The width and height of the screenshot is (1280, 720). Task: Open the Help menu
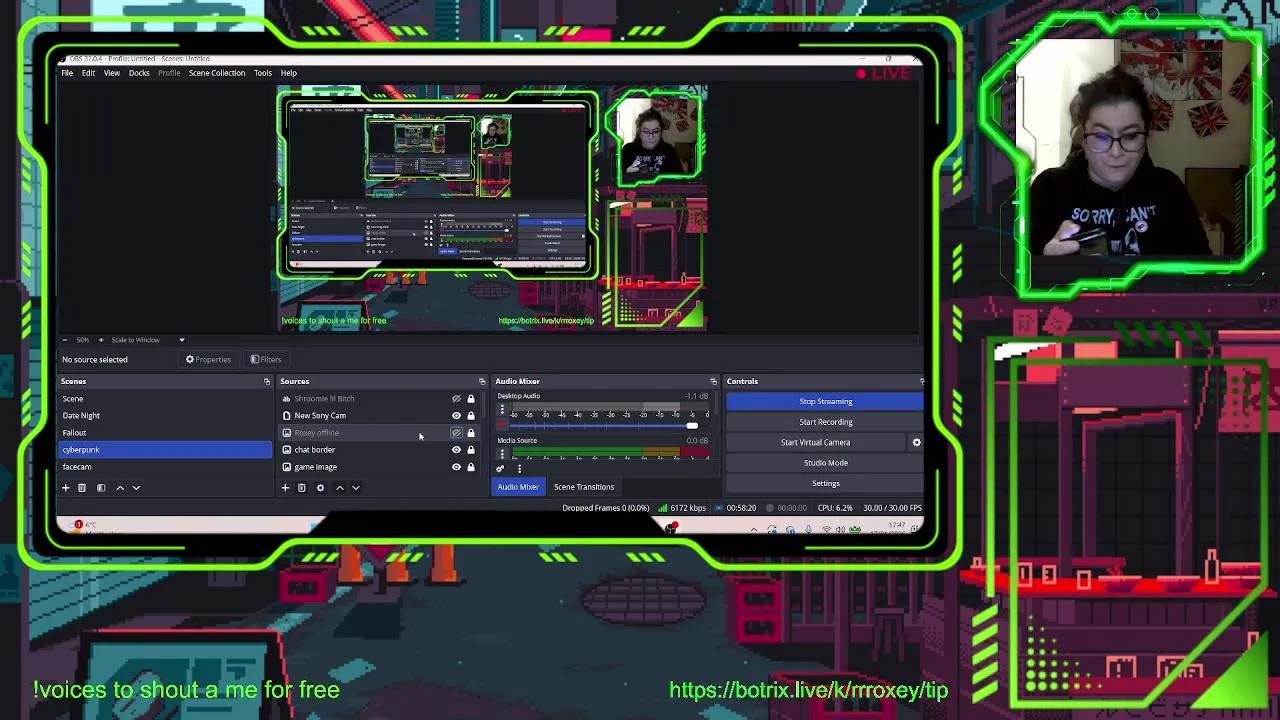click(x=288, y=73)
